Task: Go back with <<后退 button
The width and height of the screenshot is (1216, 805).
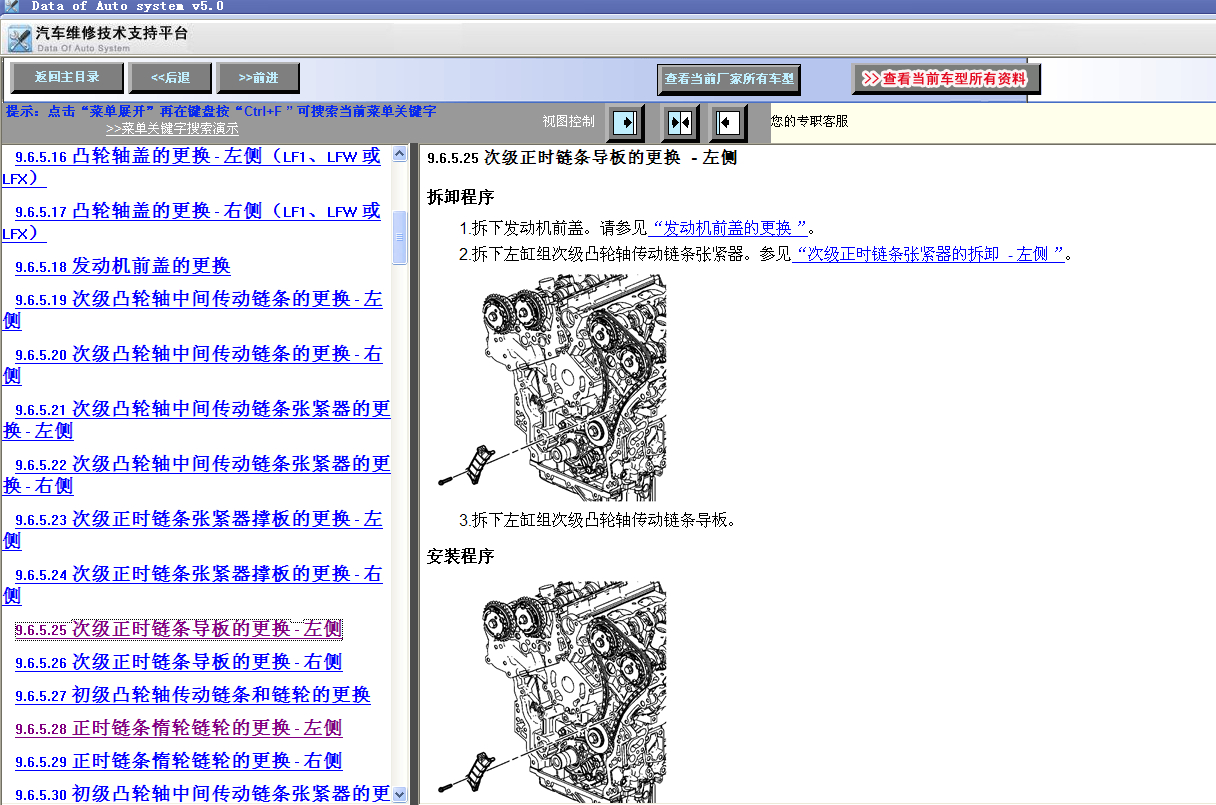Action: point(171,78)
